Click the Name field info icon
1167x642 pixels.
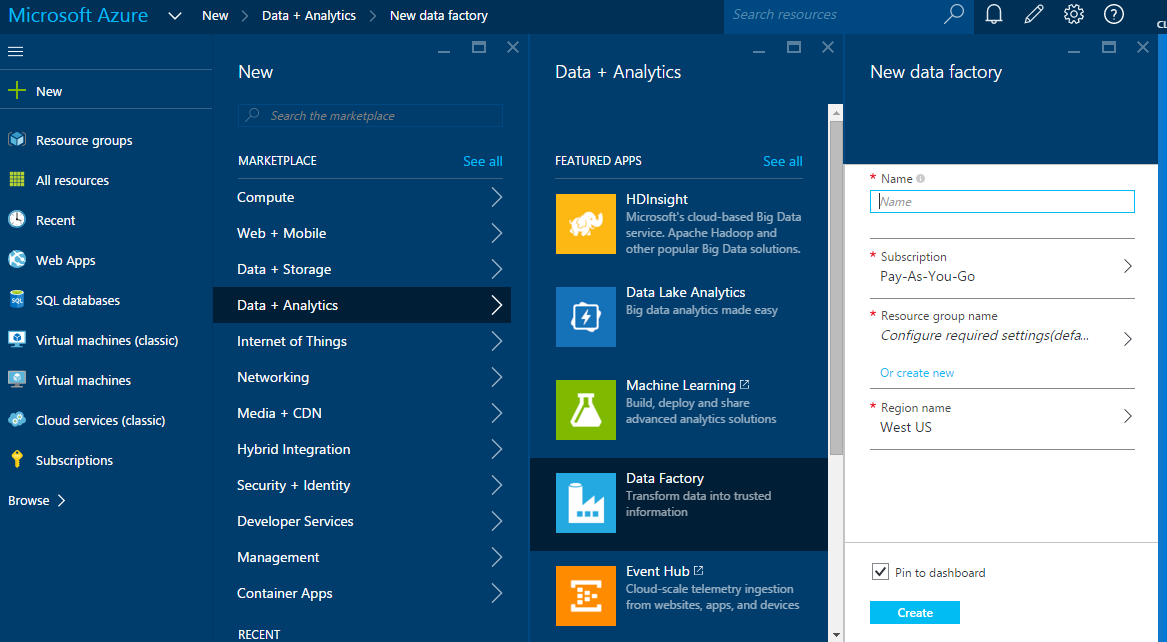point(921,179)
